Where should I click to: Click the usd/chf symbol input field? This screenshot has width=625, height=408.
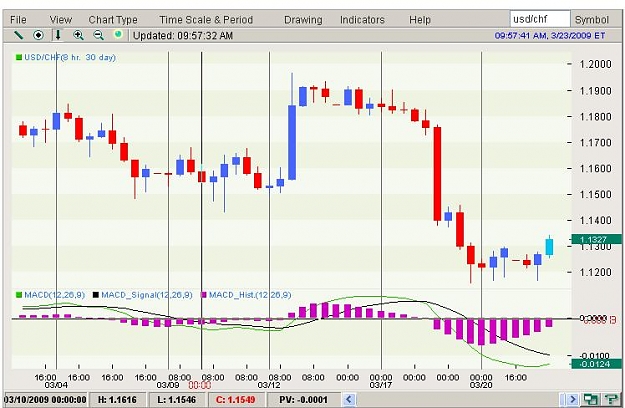[540, 19]
